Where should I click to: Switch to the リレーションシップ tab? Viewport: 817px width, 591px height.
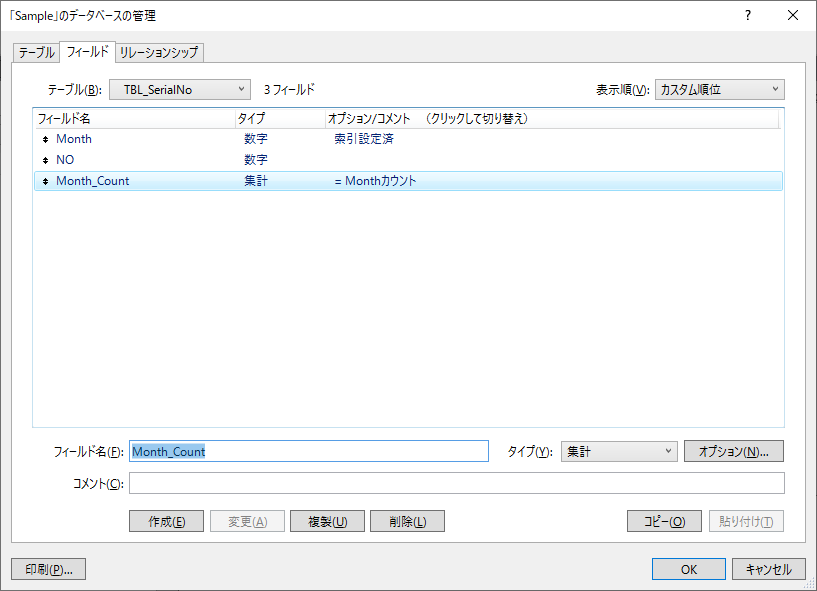point(158,51)
